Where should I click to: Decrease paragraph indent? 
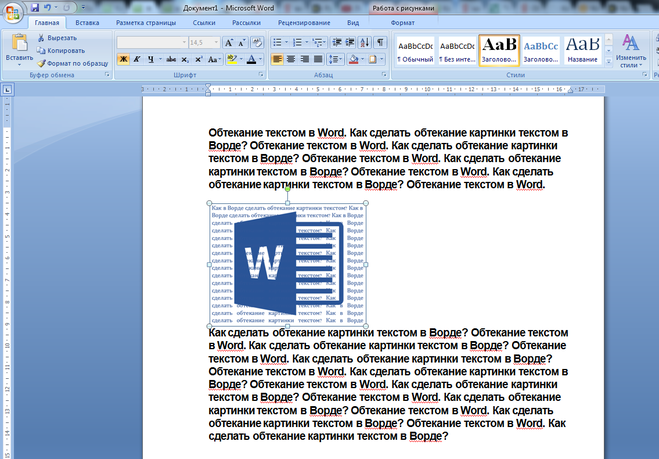point(337,42)
